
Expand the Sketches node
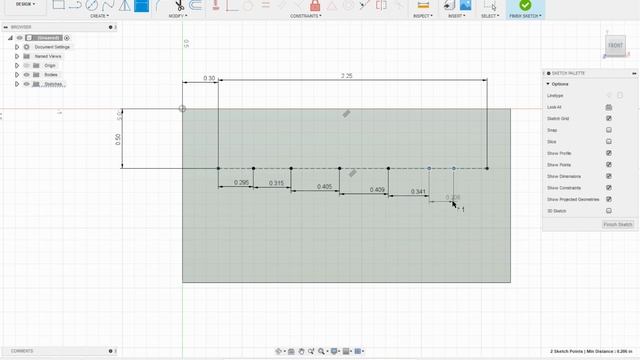(17, 84)
